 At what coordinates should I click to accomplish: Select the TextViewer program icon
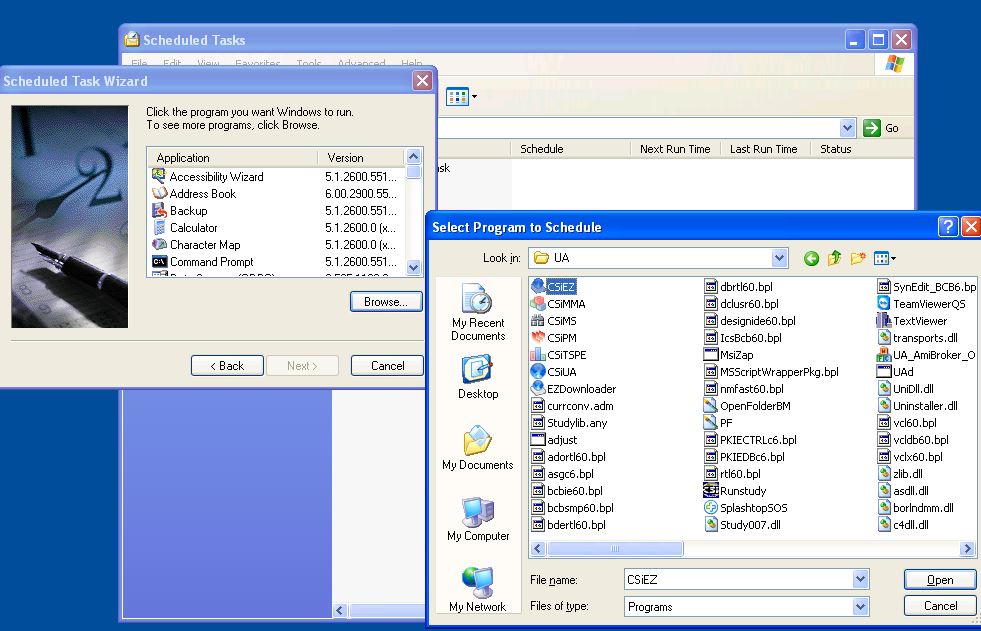click(883, 321)
